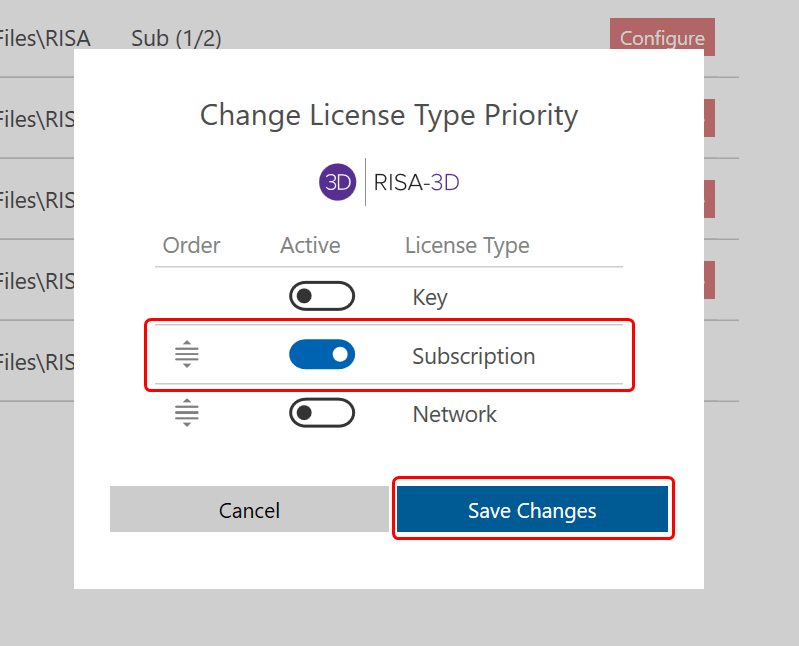Click the Files\RISA path in bottom row
Screen dimensions: 799x646
point(37,361)
